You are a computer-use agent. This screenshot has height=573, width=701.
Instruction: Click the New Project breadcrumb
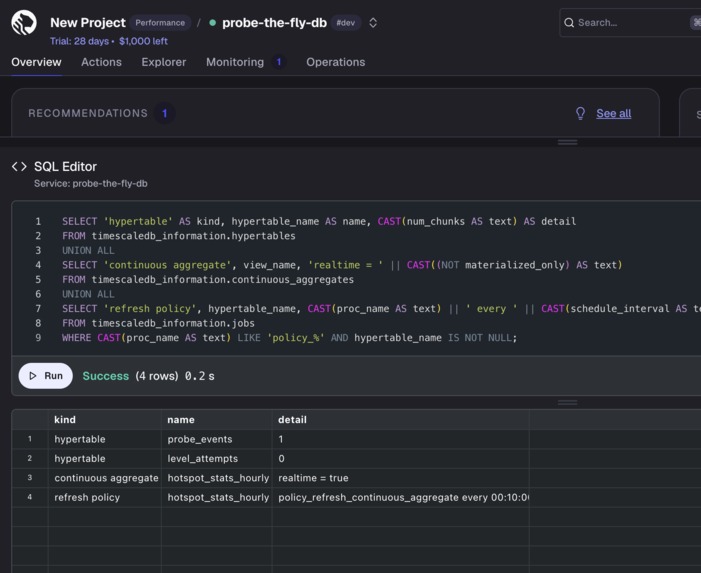pos(88,23)
